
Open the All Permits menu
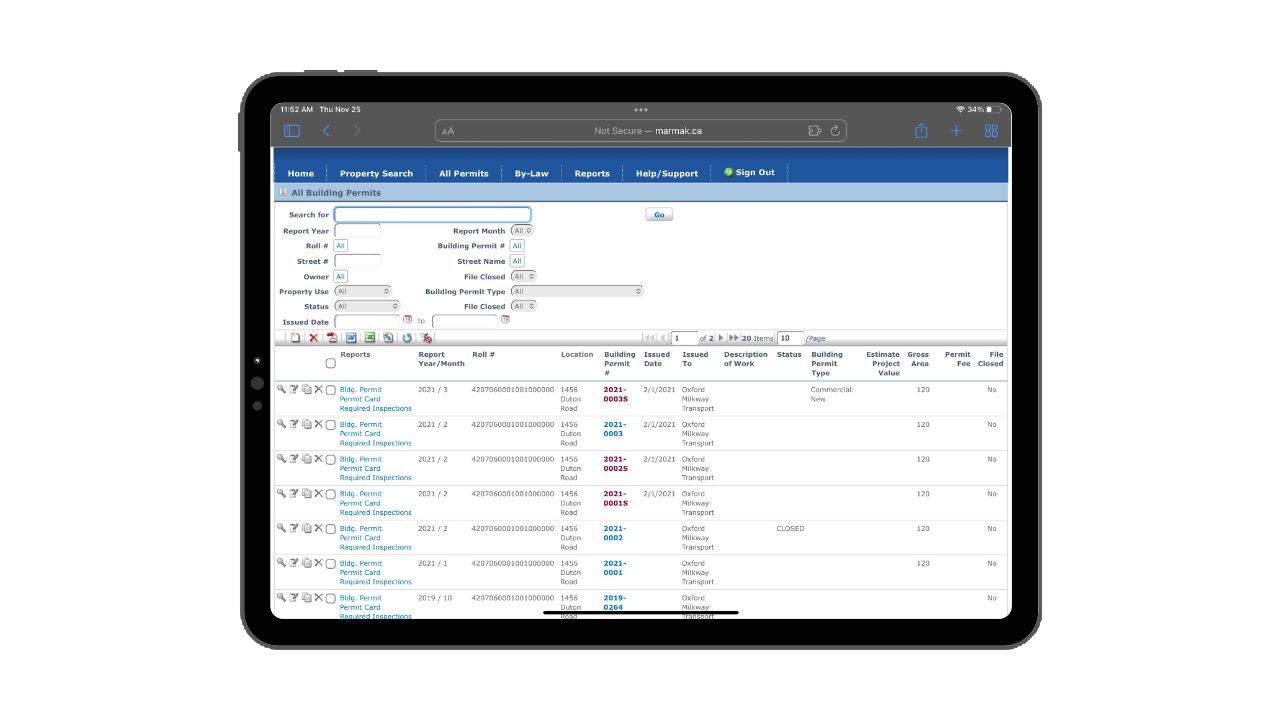click(464, 173)
